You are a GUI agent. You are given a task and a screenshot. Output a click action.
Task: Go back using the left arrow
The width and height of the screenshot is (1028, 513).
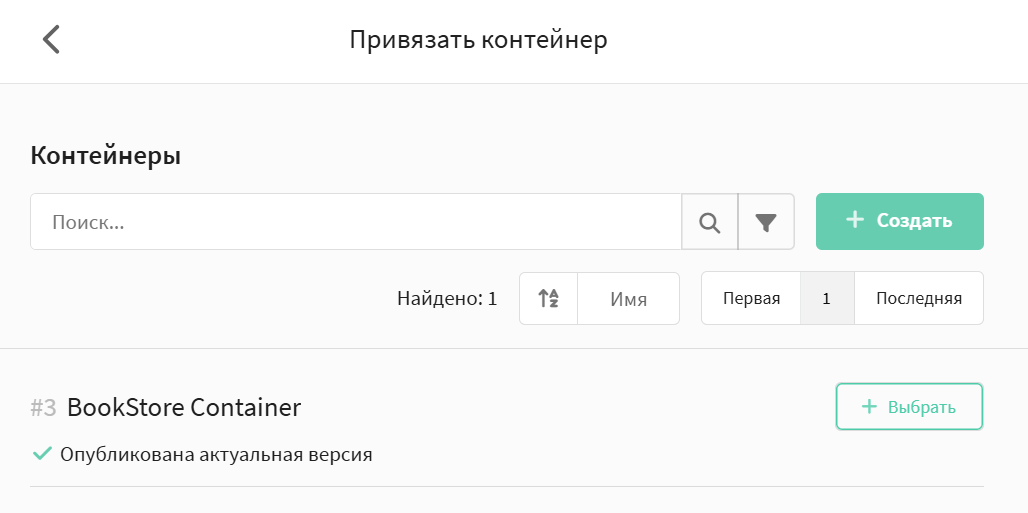pos(51,40)
